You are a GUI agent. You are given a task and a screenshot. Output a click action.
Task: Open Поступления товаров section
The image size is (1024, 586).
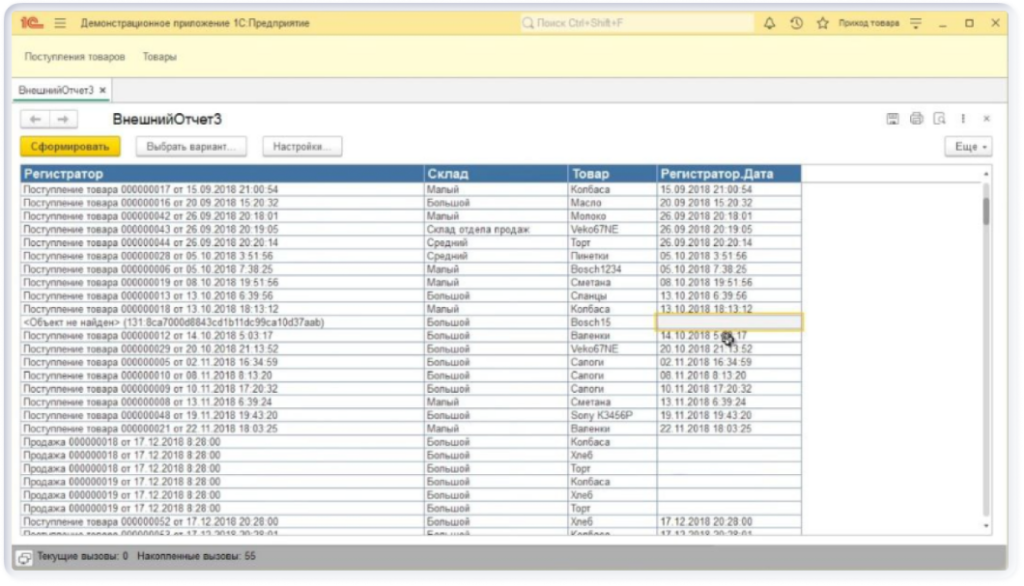75,57
